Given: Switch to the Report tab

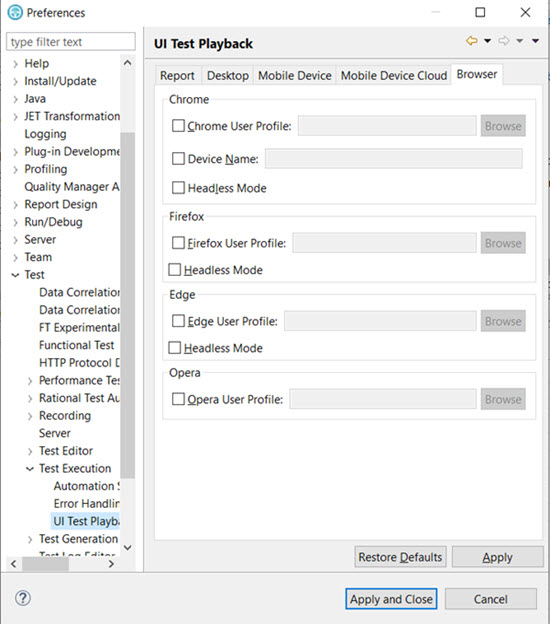Looking at the screenshot, I should (x=177, y=75).
